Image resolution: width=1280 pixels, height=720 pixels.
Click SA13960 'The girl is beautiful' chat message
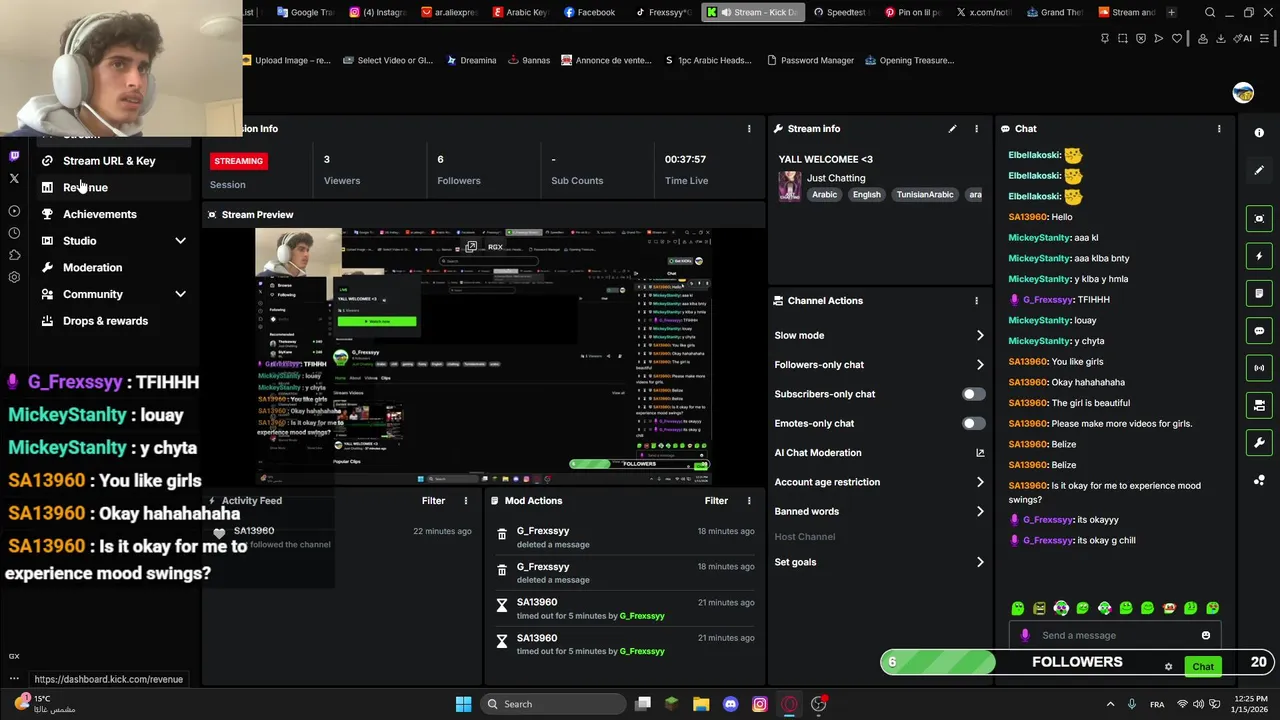1069,403
